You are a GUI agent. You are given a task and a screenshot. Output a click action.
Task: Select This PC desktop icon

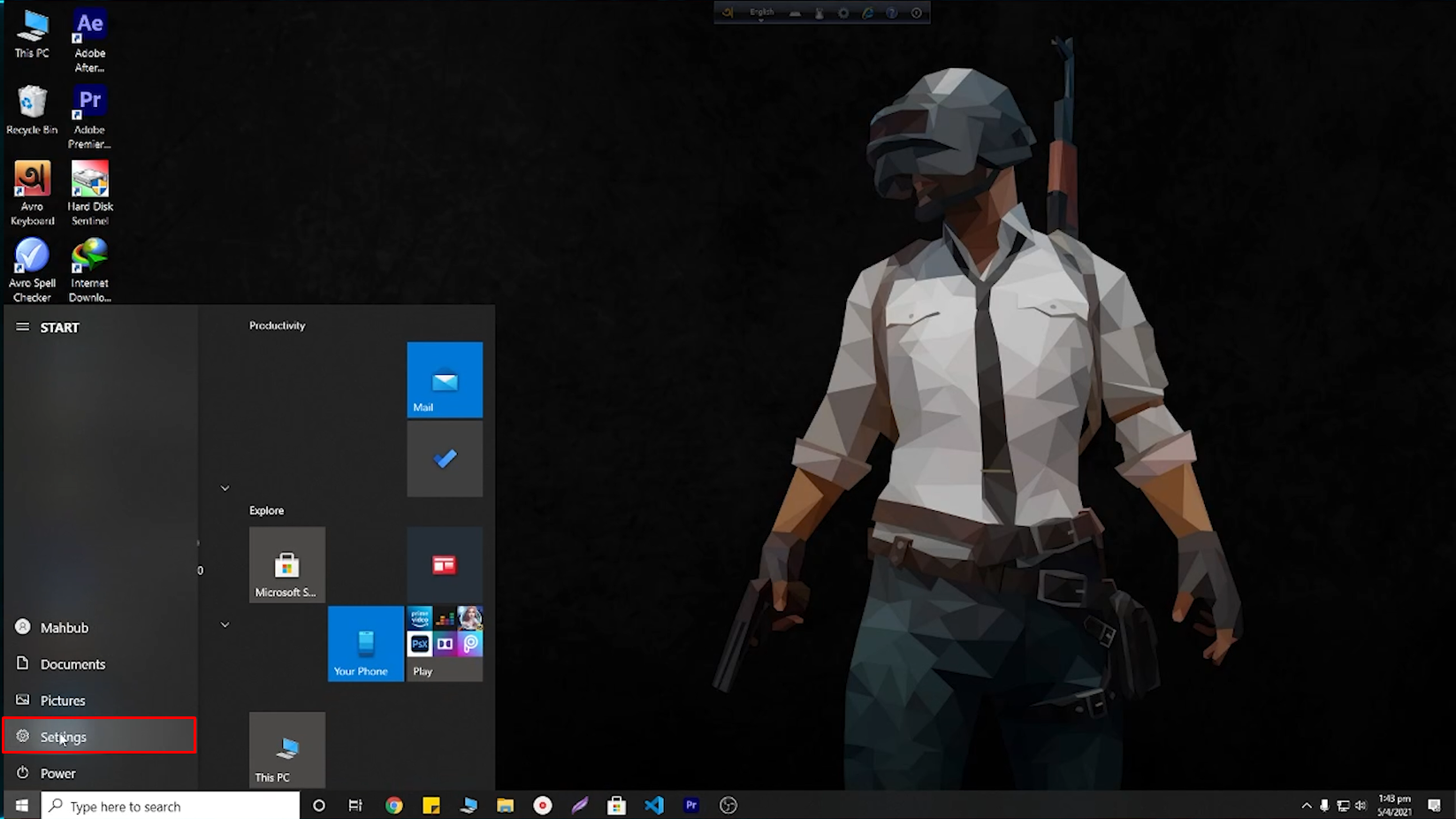tap(32, 35)
